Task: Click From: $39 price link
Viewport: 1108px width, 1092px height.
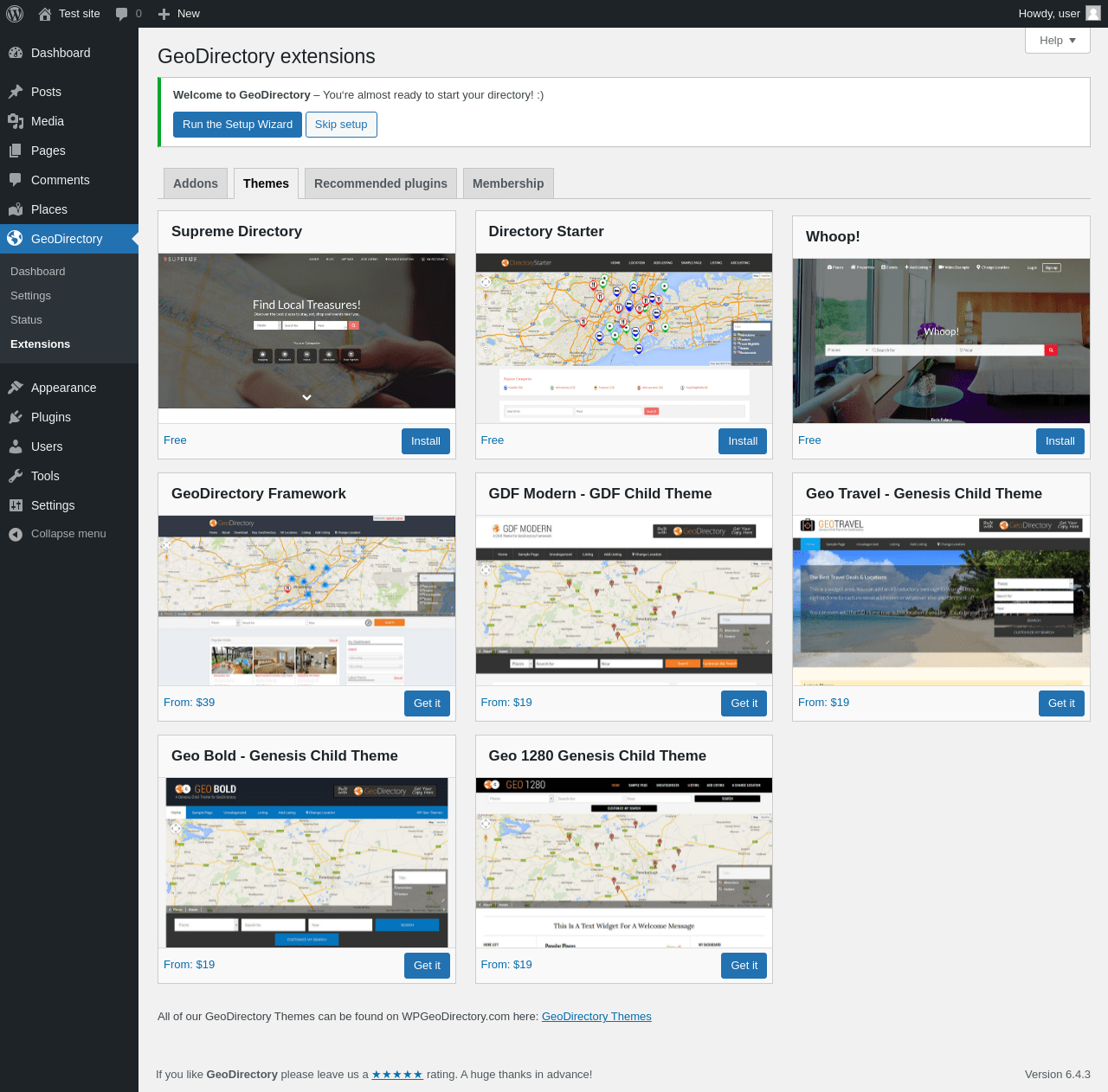Action: pyautogui.click(x=189, y=703)
